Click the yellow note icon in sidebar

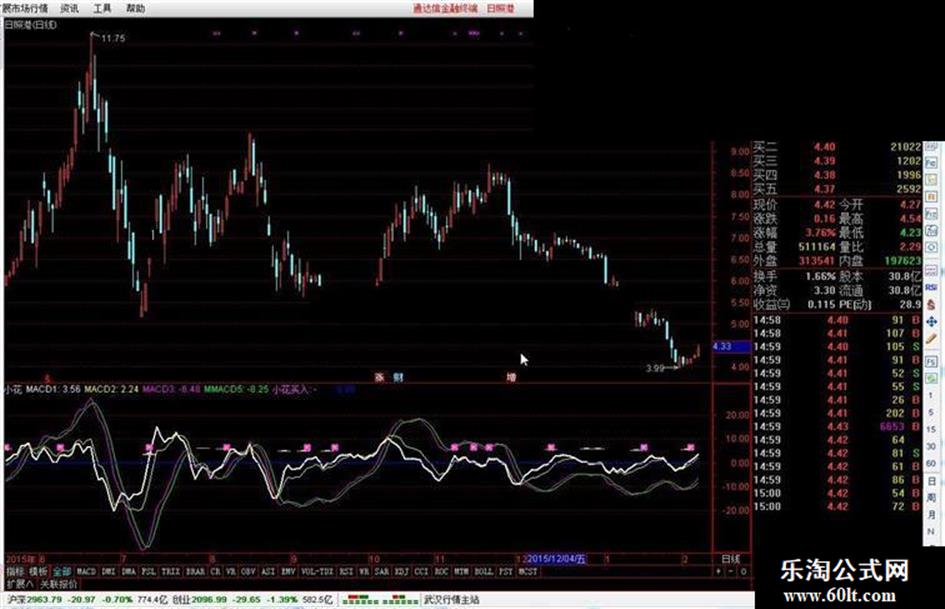pos(932,178)
